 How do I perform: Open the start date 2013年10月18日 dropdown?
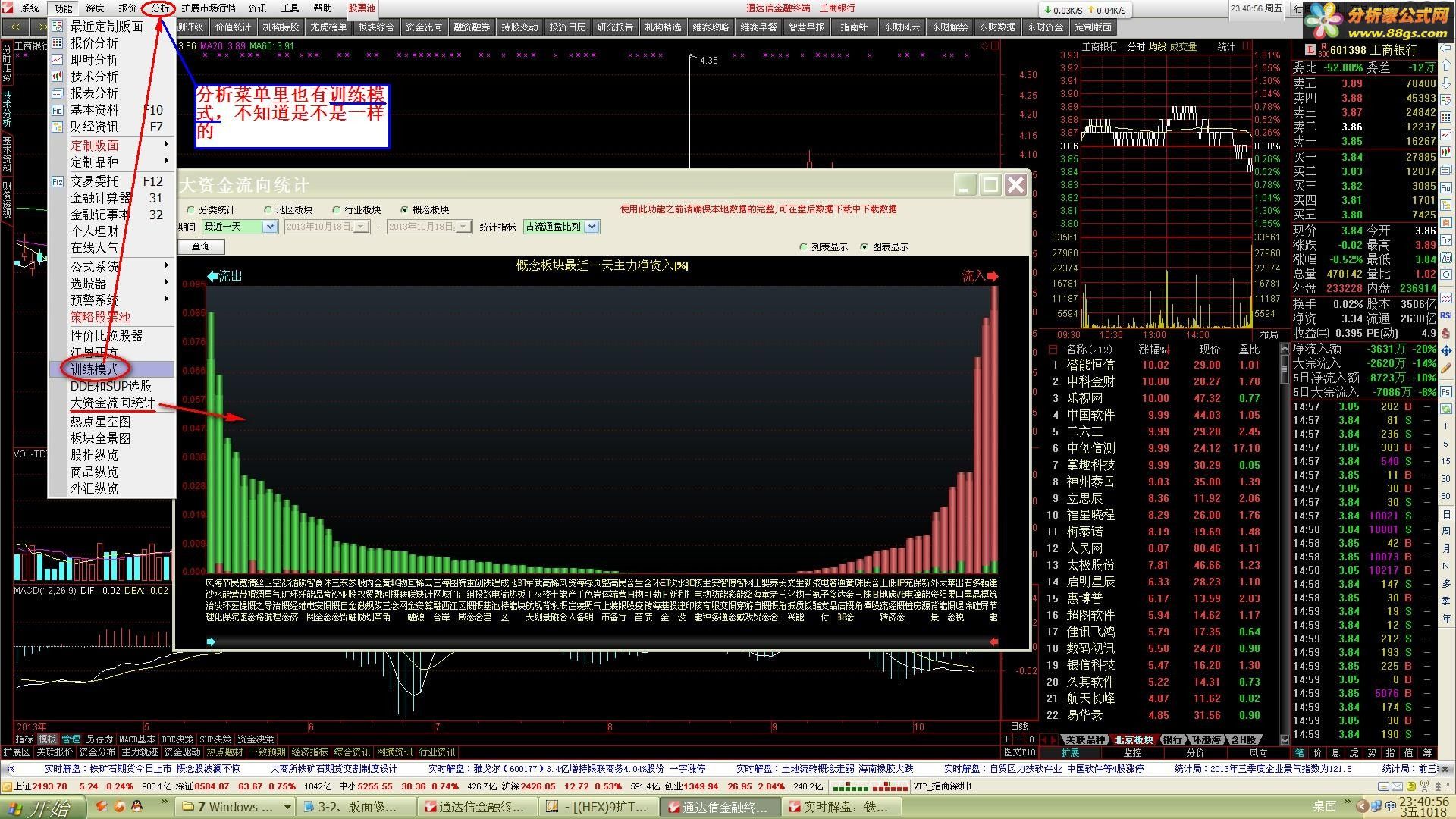[x=361, y=227]
